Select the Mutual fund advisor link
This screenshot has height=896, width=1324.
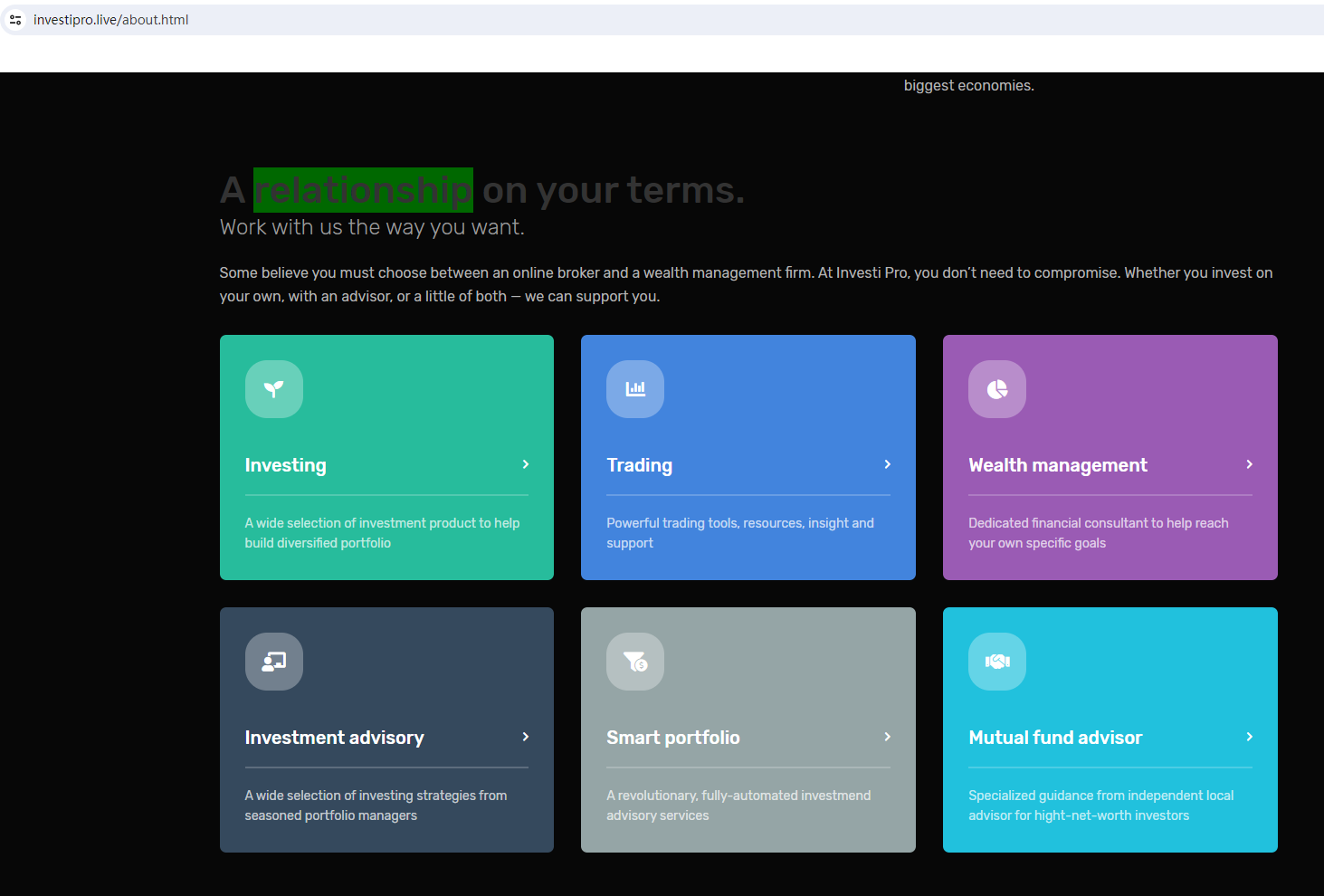[x=1055, y=738]
